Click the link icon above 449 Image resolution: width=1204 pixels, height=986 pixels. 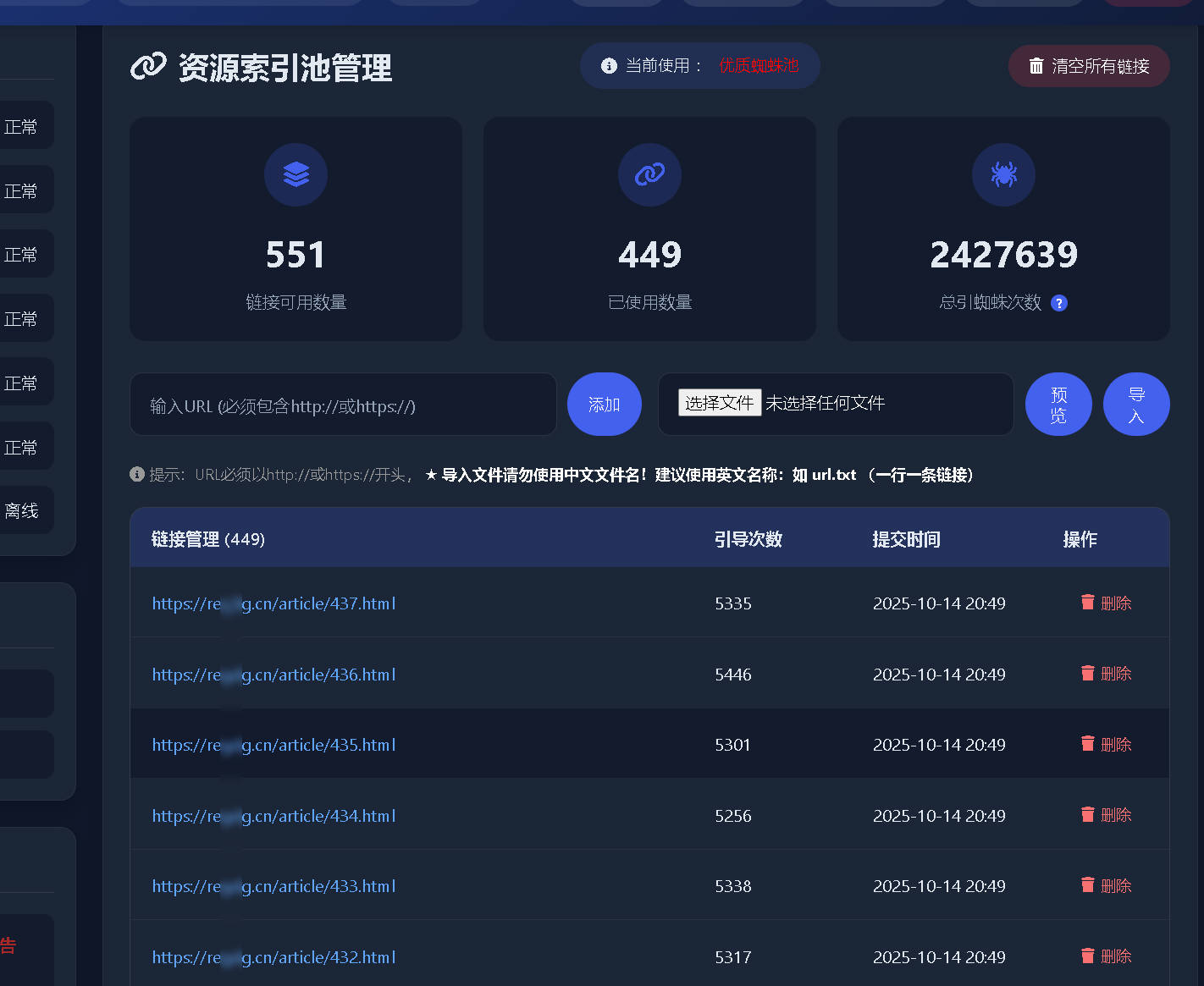(x=649, y=174)
